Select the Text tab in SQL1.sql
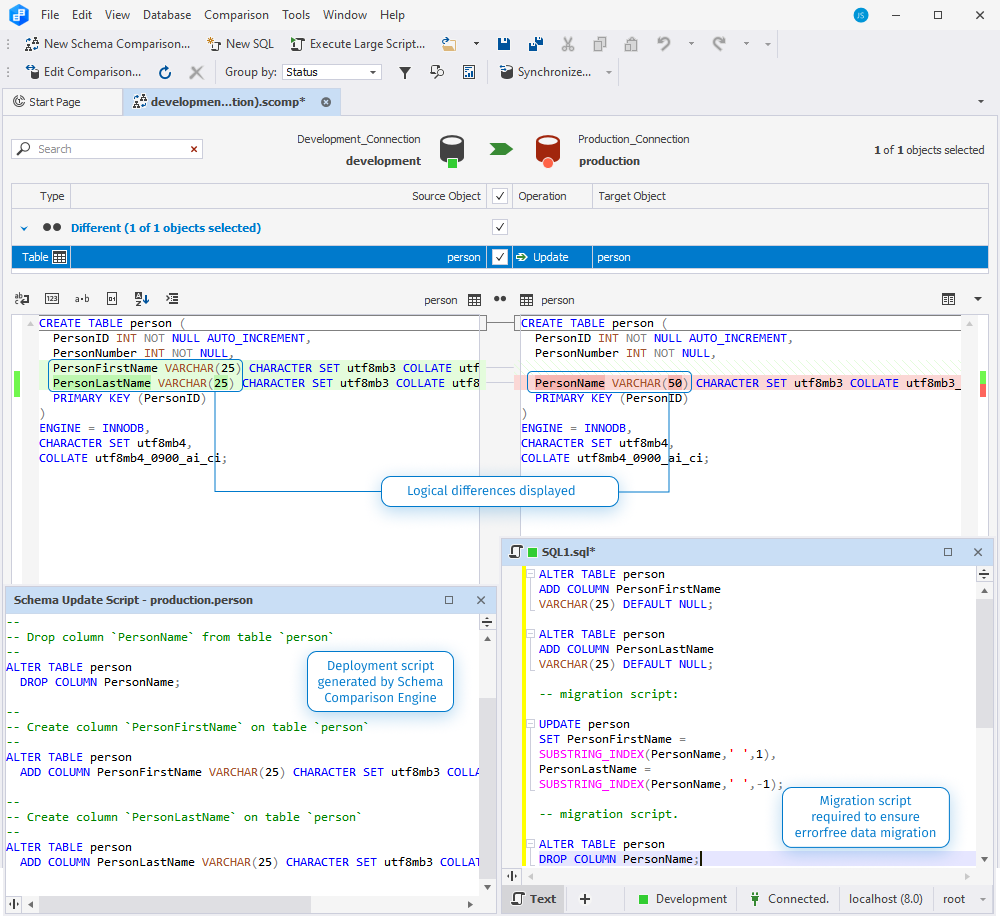The image size is (1000, 916). [534, 899]
